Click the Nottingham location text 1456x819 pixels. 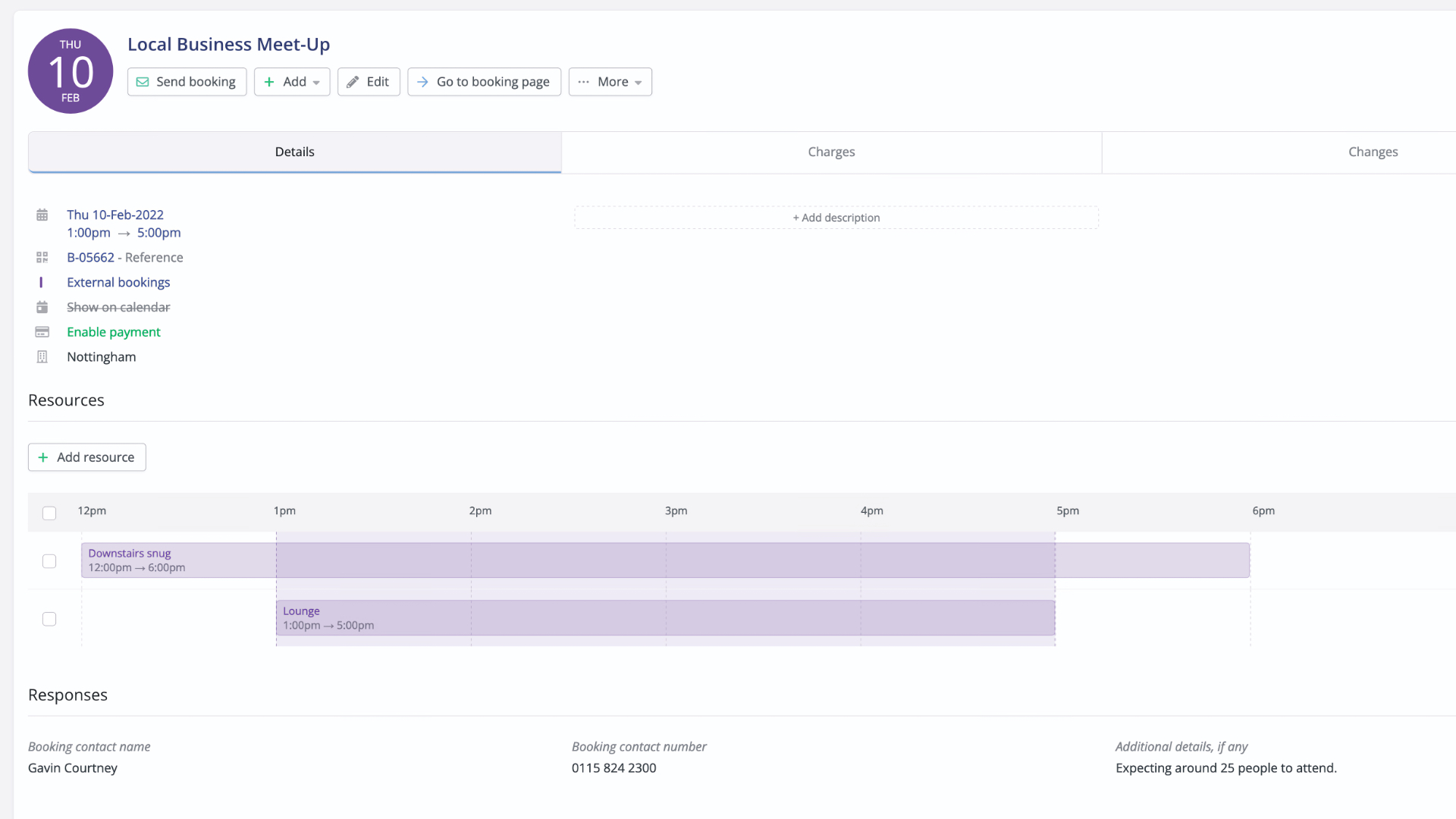pos(102,357)
